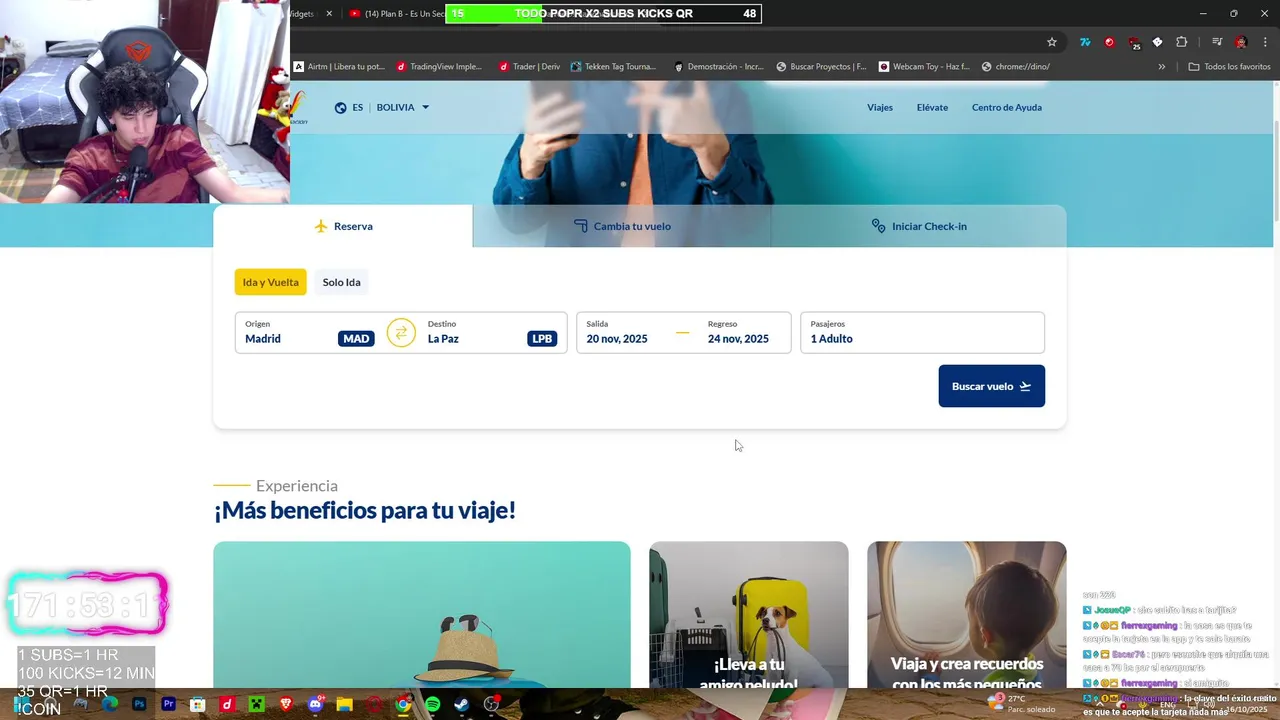Open the Chrome extensions puzzle icon
The height and width of the screenshot is (720, 1280).
pos(1181,42)
